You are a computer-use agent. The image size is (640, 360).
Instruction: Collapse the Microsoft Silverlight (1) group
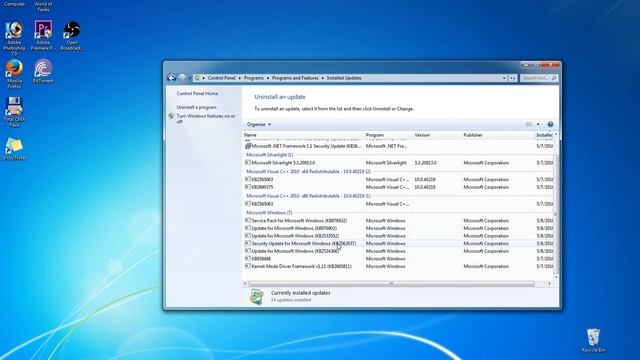pyautogui.click(x=269, y=155)
